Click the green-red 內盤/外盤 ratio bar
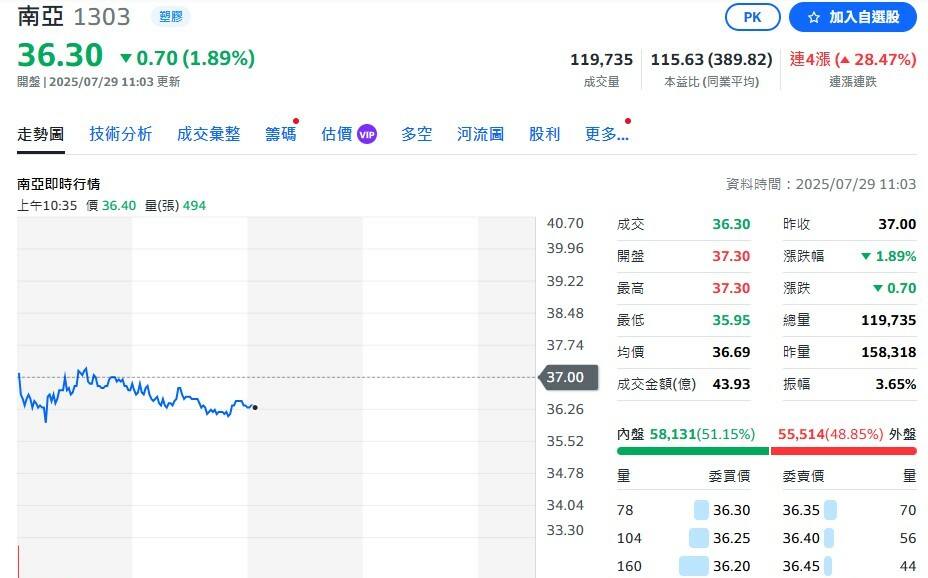Image resolution: width=928 pixels, height=578 pixels. 768,451
